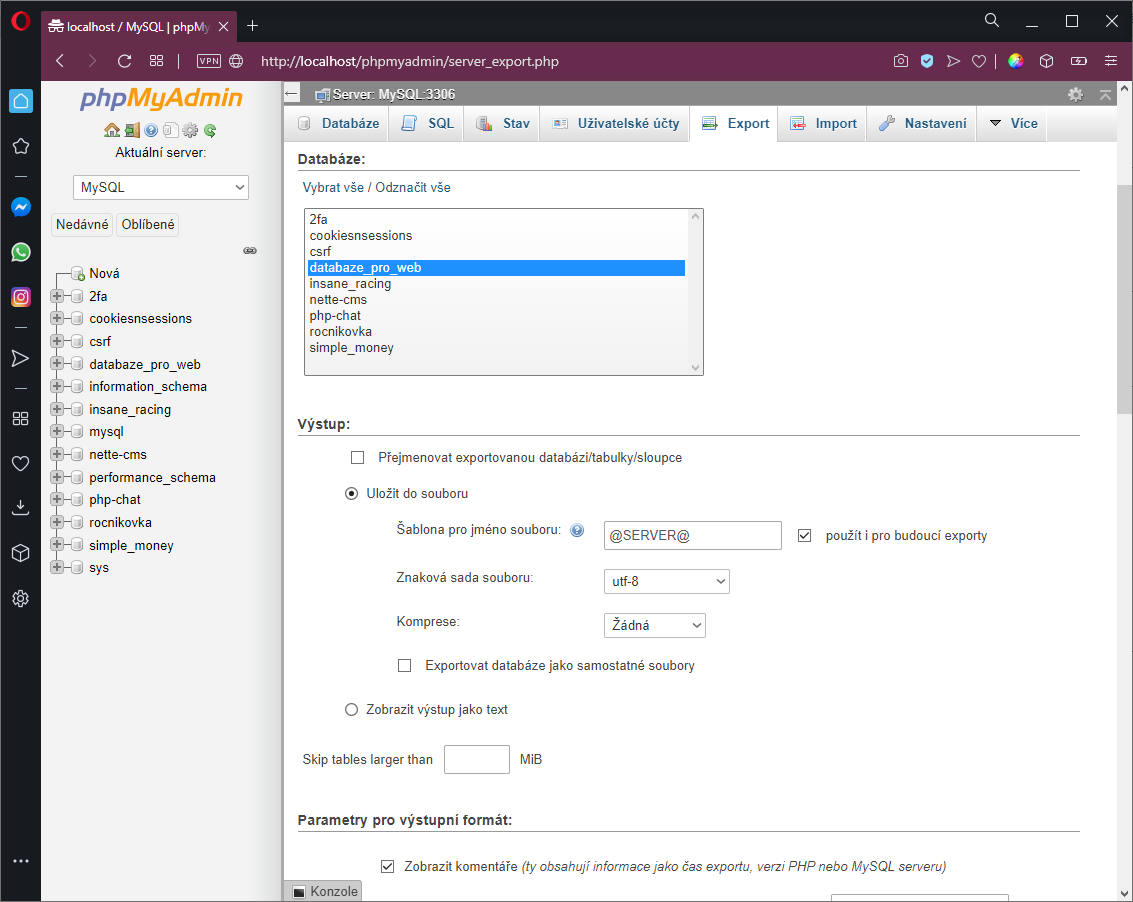This screenshot has width=1133, height=902.
Task: Click the Server: MySQL:3306 breadcrumb
Action: 394,94
